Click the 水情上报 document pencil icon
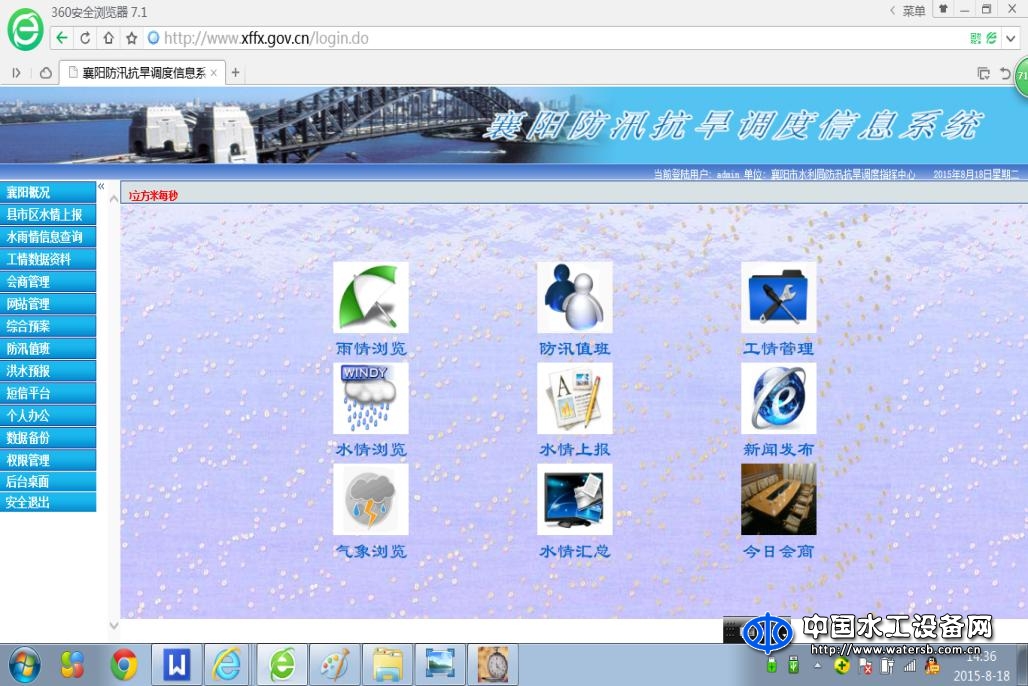 pos(575,398)
